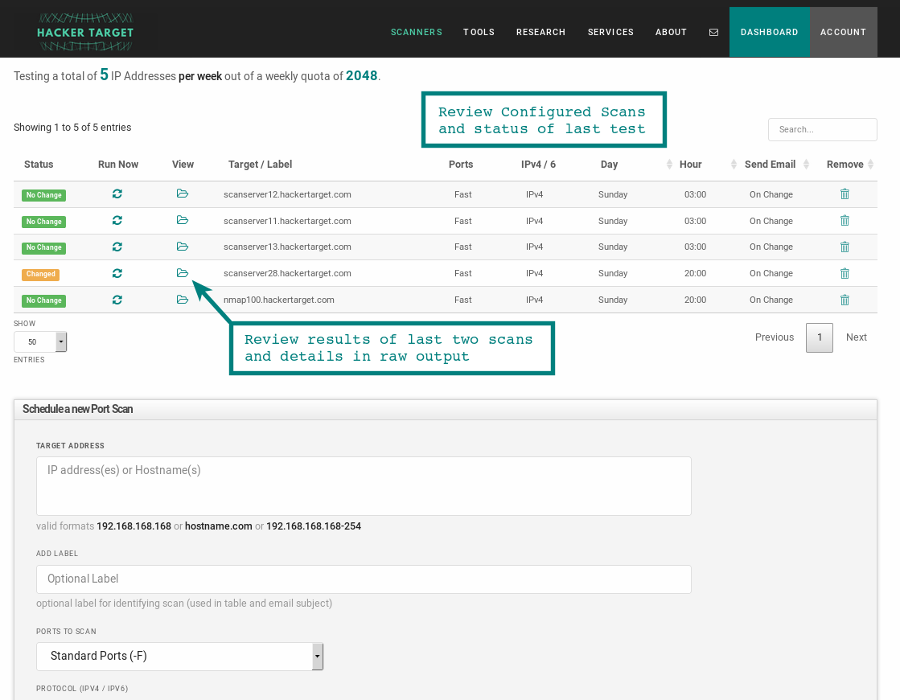The image size is (900, 700).
Task: Sort table by Send Email column arrows
Action: [x=806, y=165]
